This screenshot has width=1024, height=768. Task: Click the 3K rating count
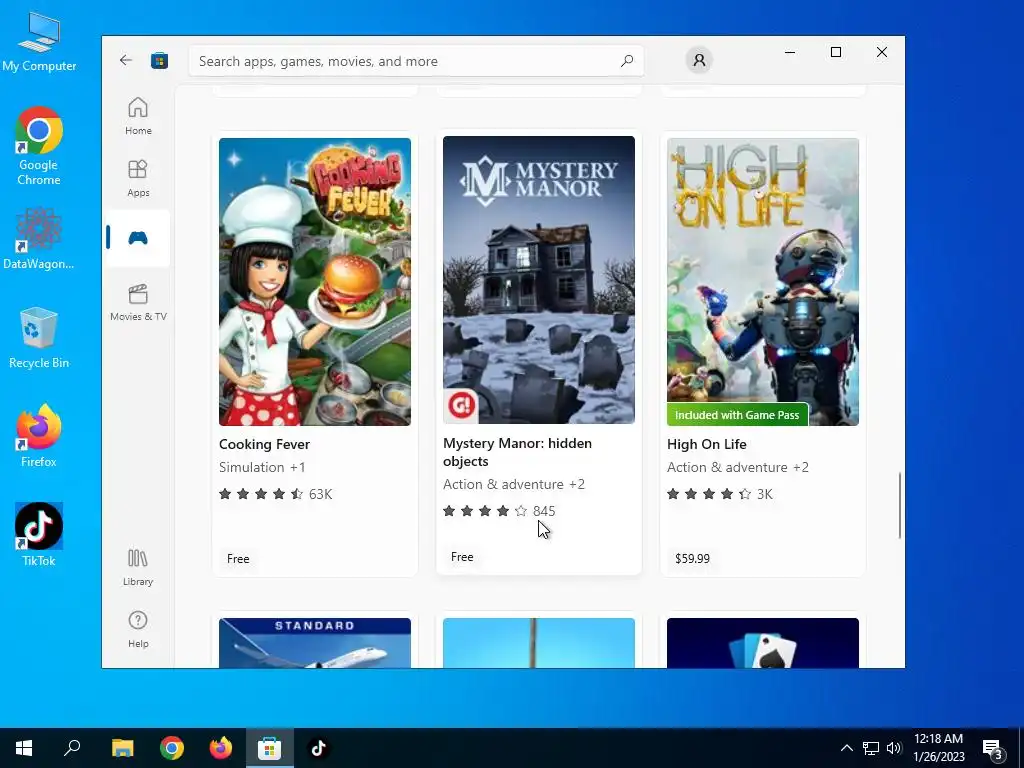(765, 494)
